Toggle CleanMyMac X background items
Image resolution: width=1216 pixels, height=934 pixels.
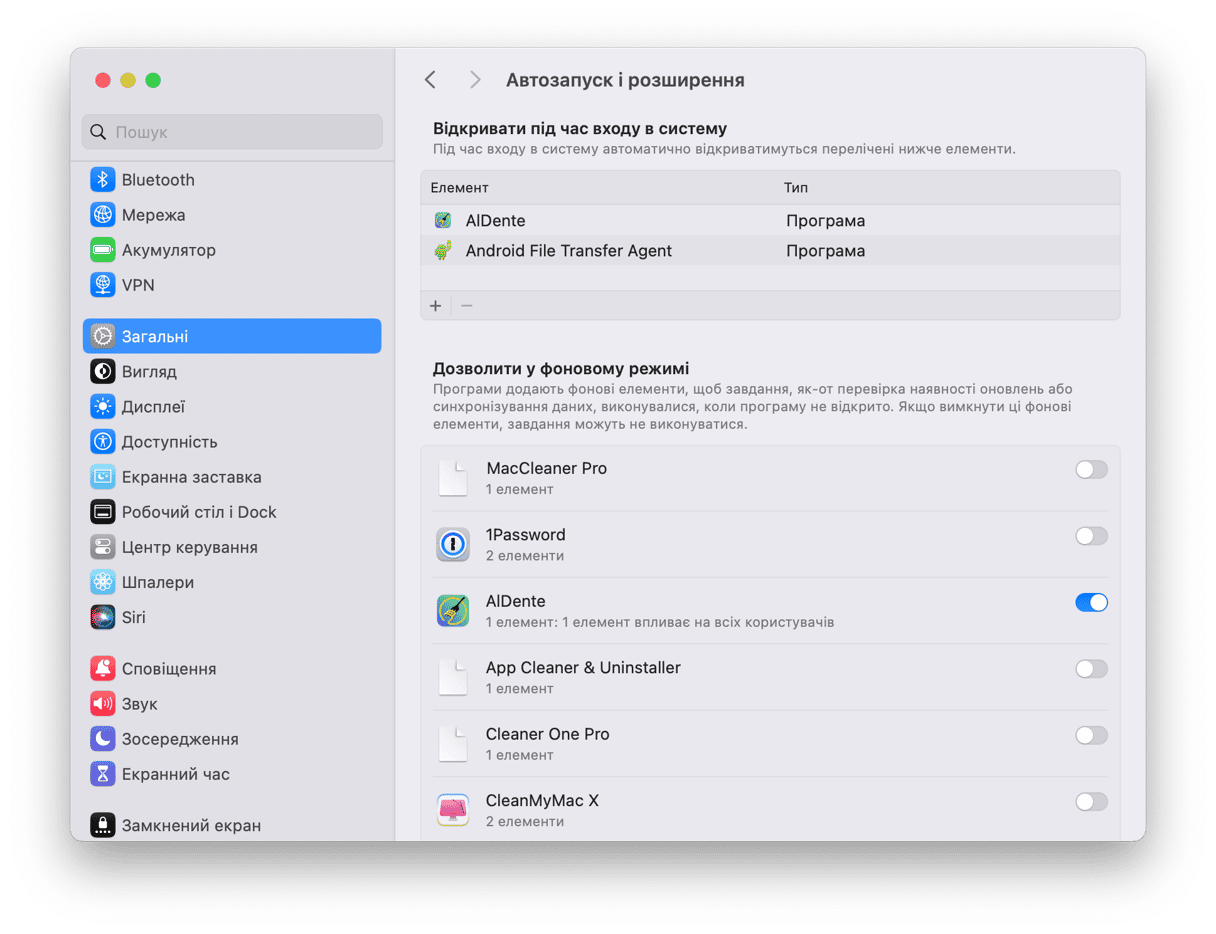[1091, 801]
